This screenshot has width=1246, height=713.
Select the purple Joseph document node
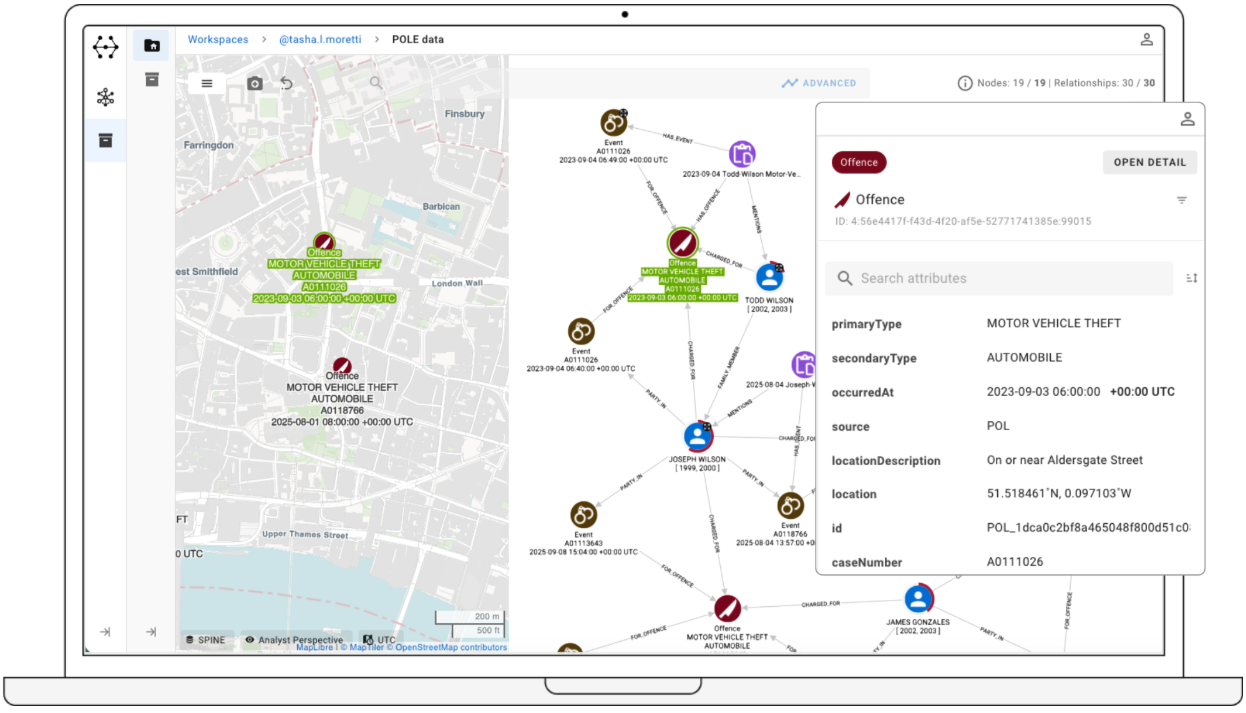click(804, 364)
